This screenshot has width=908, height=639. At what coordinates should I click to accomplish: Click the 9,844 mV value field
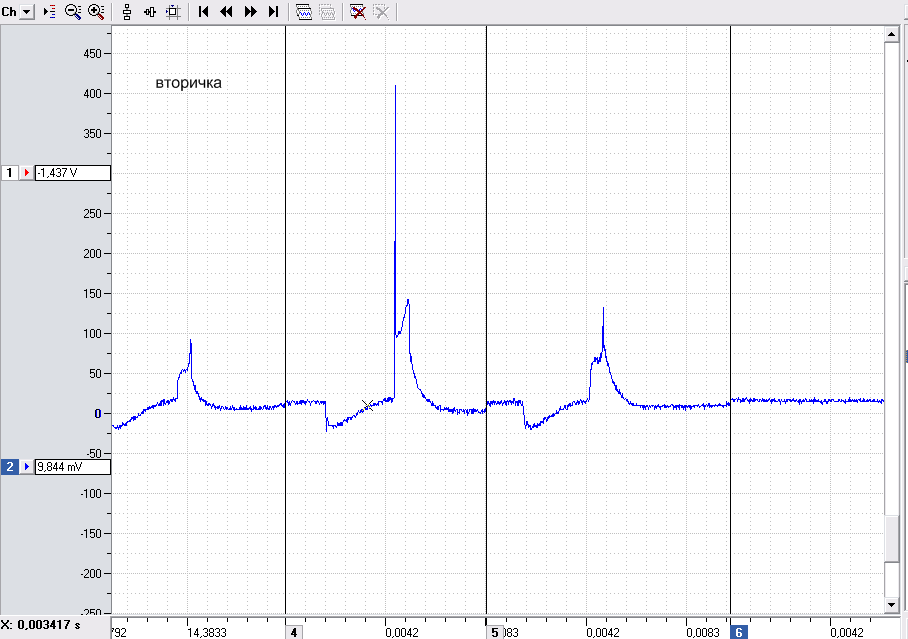[73, 466]
